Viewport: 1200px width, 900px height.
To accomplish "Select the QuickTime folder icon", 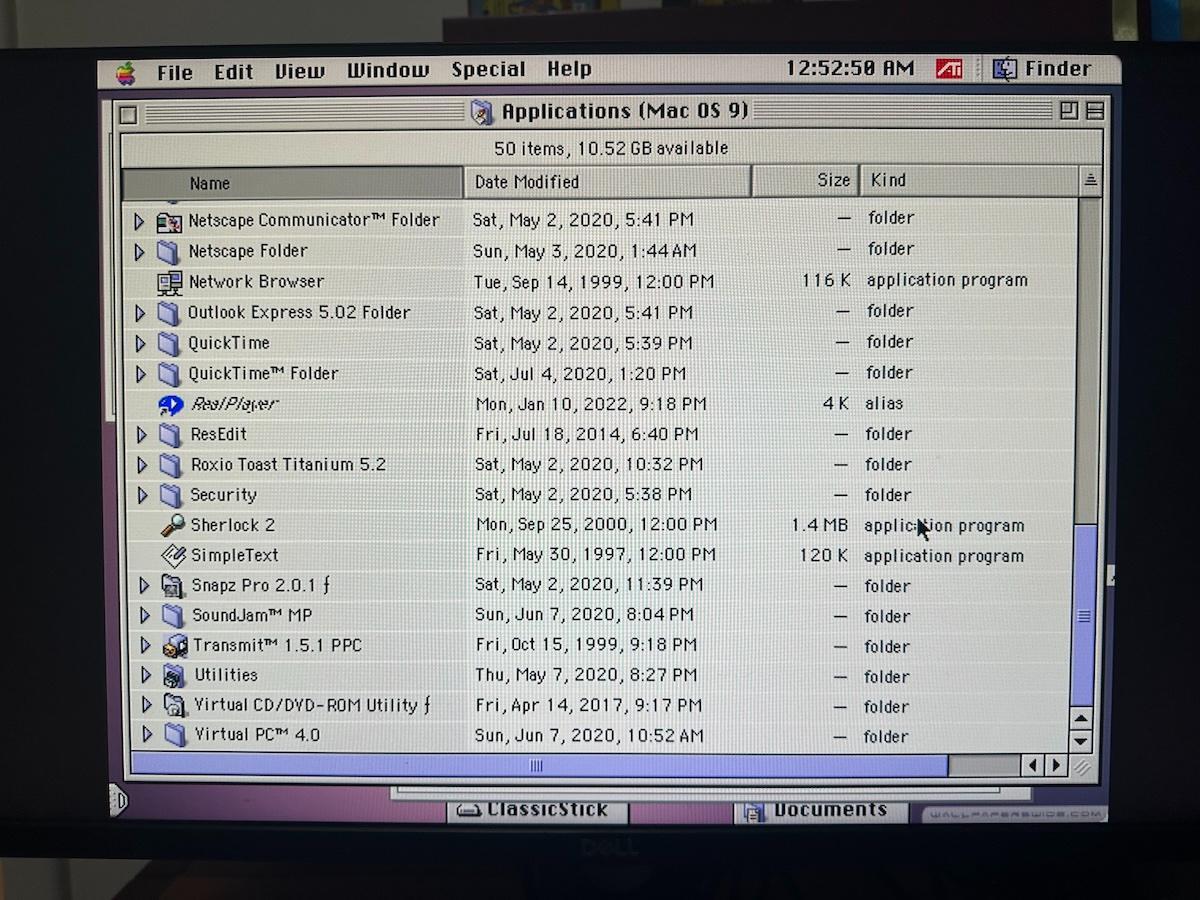I will coord(169,344).
